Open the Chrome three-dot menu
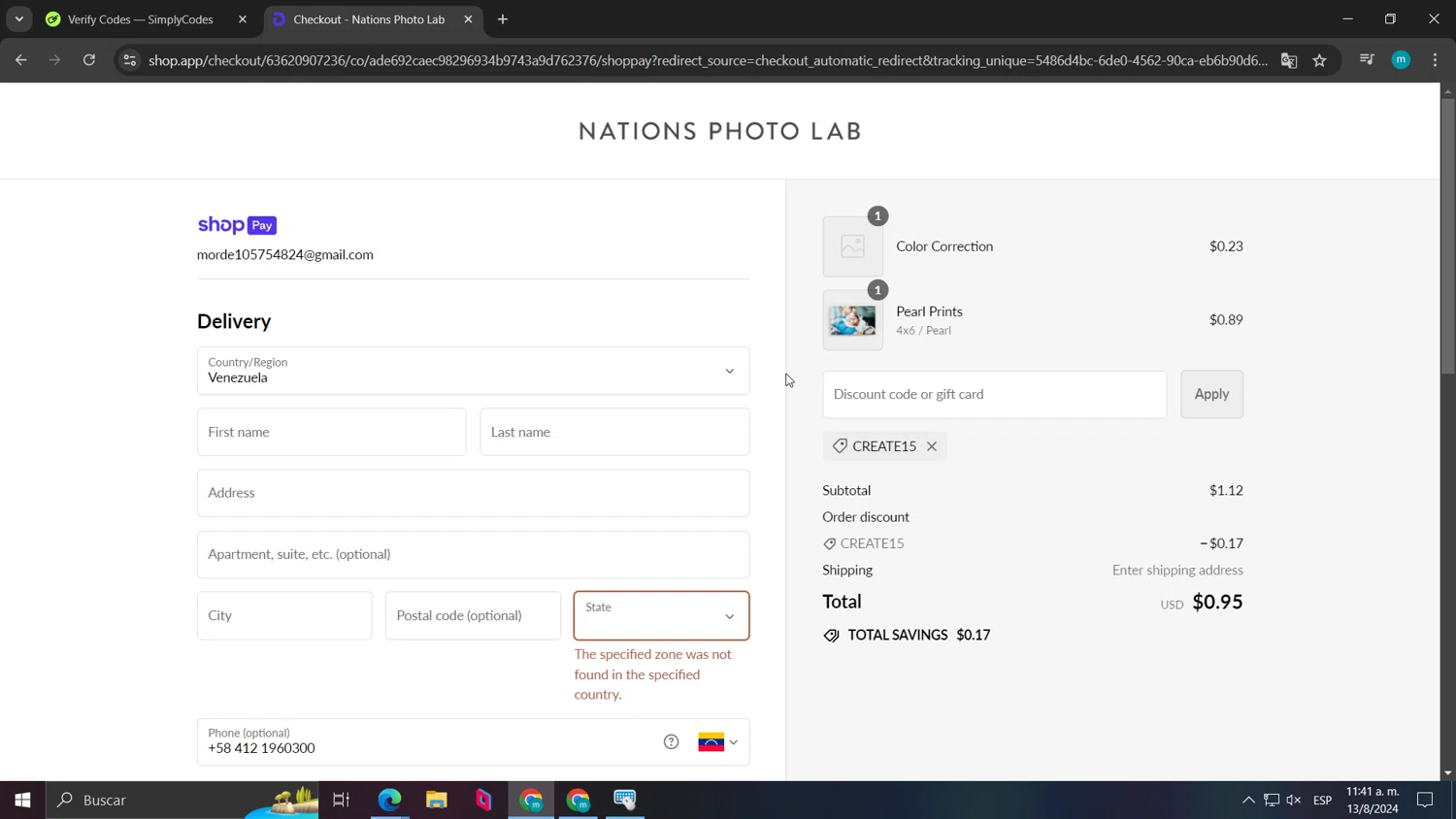The image size is (1456, 819). [x=1435, y=60]
